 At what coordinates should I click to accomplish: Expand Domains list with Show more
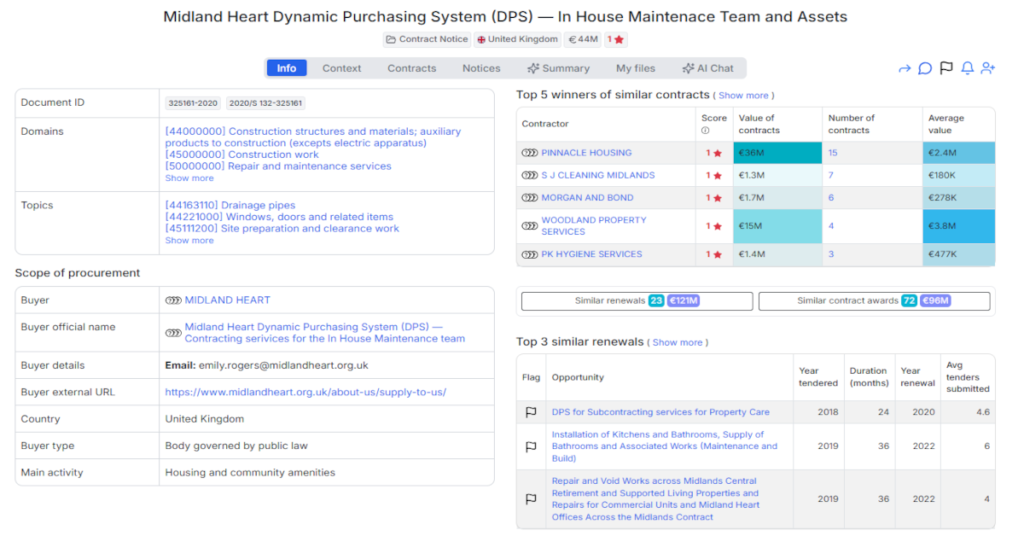(189, 178)
